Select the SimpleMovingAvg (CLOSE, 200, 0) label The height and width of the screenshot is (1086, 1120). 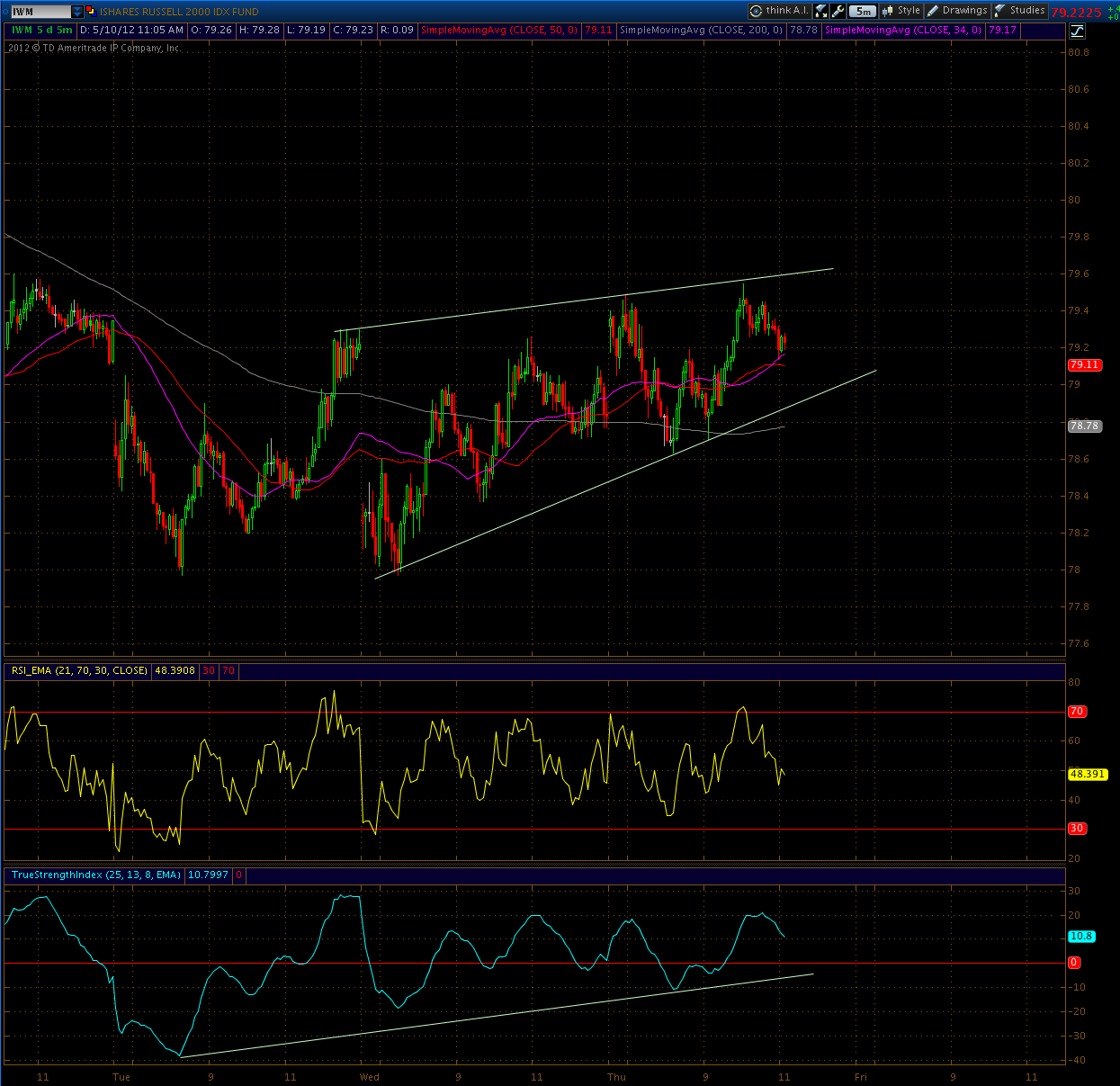coord(702,30)
